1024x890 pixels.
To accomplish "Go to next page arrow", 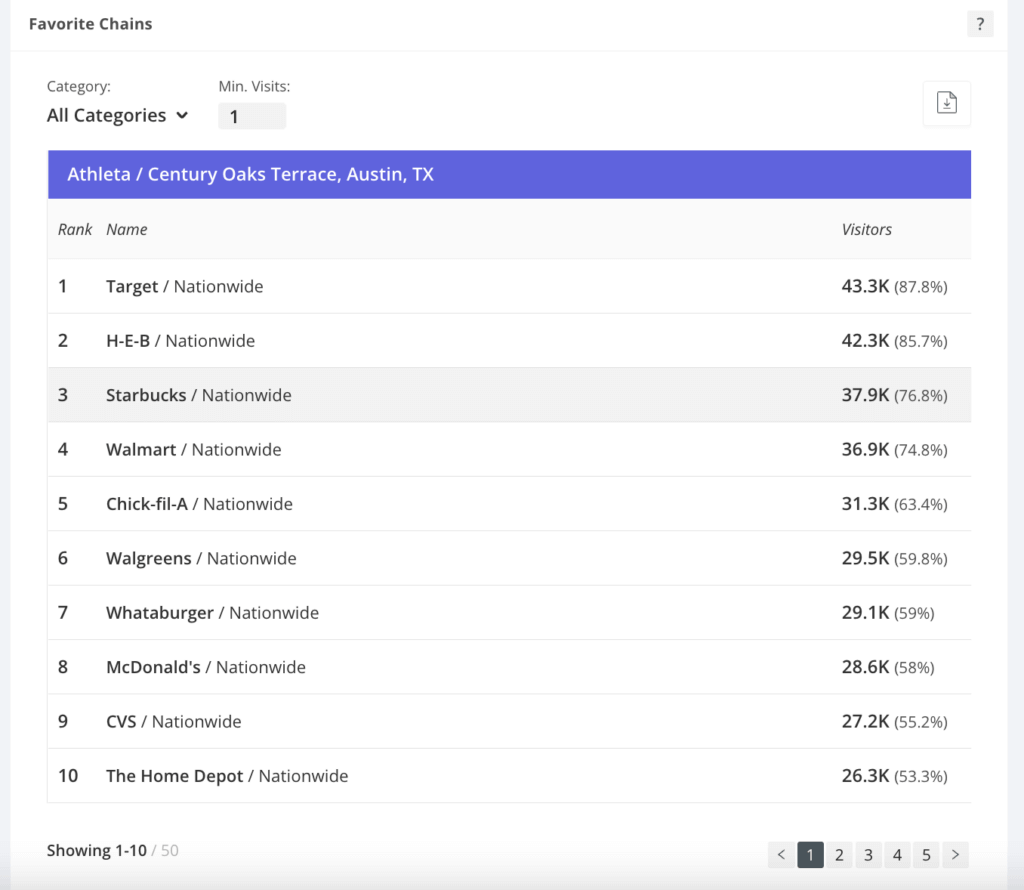I will pyautogui.click(x=955, y=855).
